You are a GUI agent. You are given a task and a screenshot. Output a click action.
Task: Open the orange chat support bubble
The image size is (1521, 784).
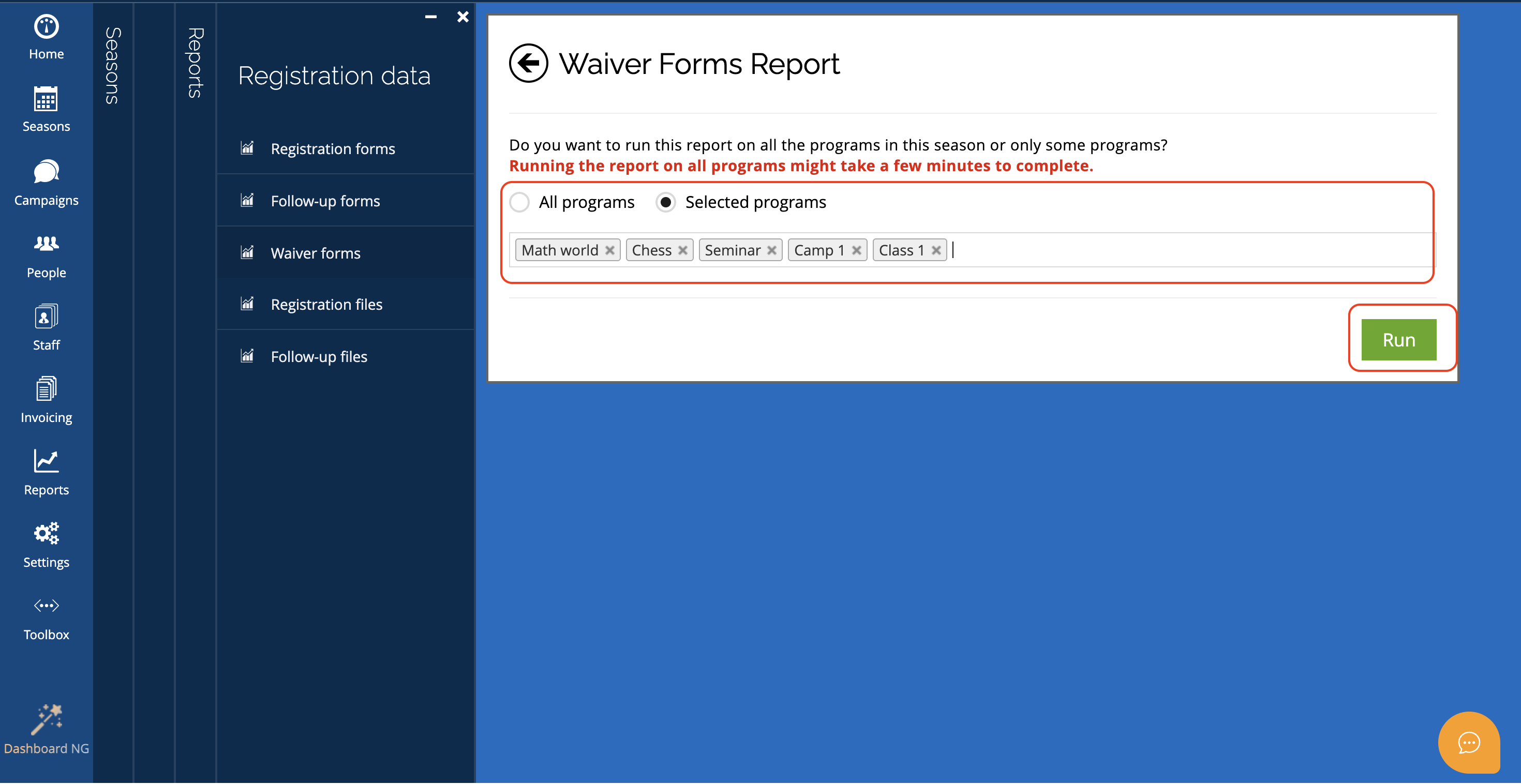(x=1468, y=742)
